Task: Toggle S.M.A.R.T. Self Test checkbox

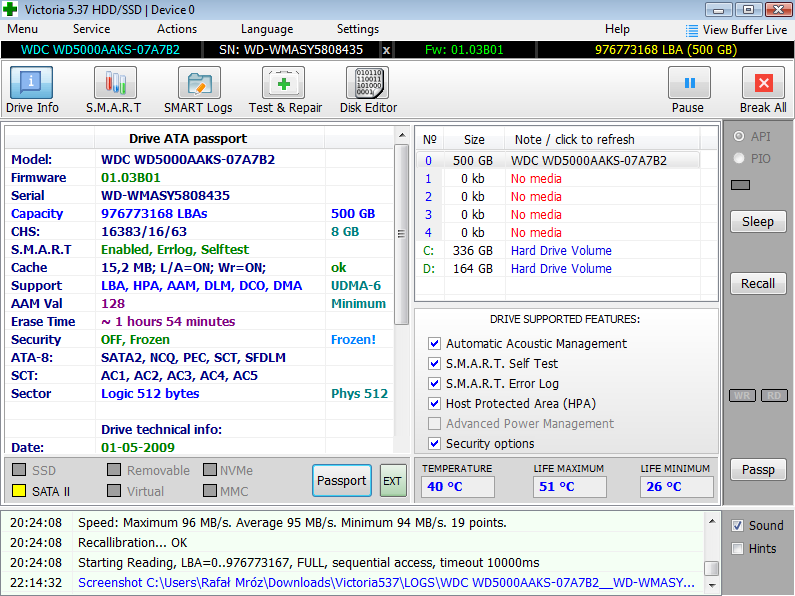Action: 434,364
